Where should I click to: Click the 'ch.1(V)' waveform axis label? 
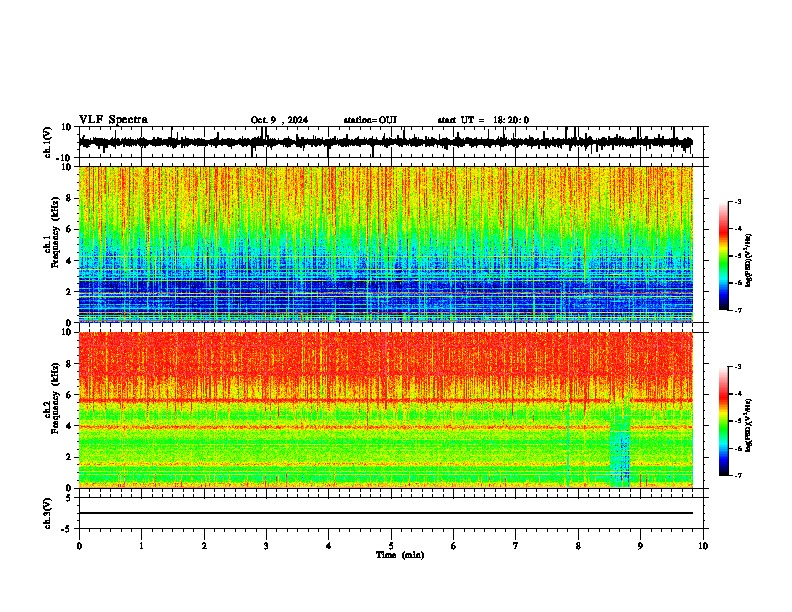tap(48, 142)
